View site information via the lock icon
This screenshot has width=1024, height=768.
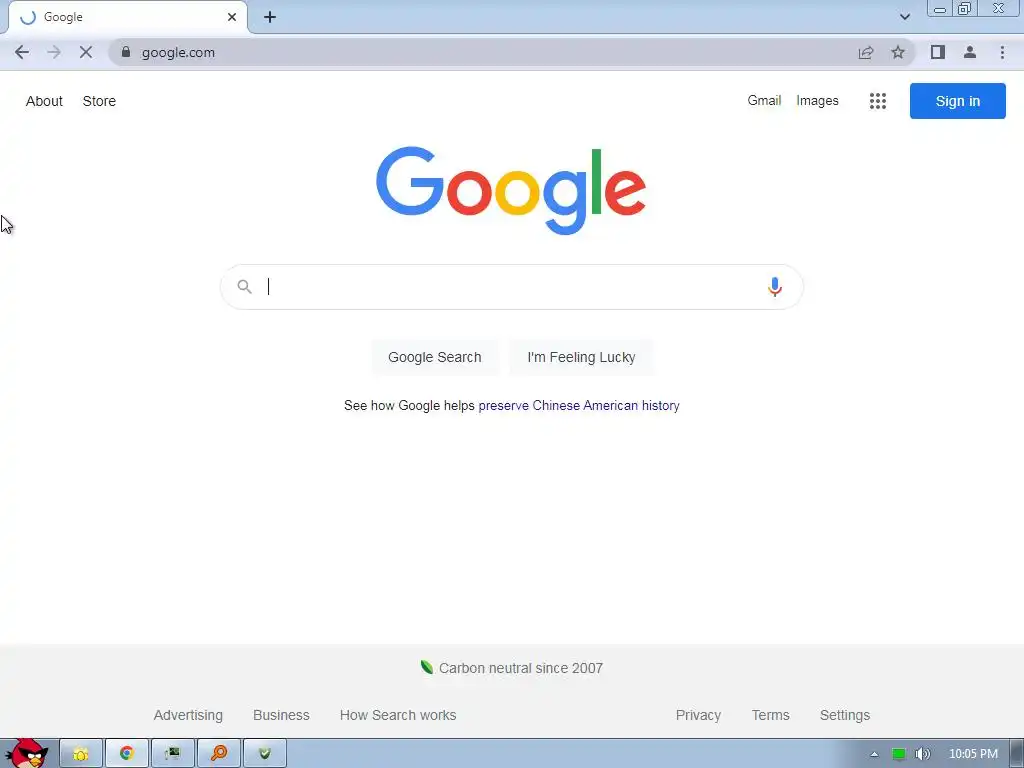click(x=126, y=52)
